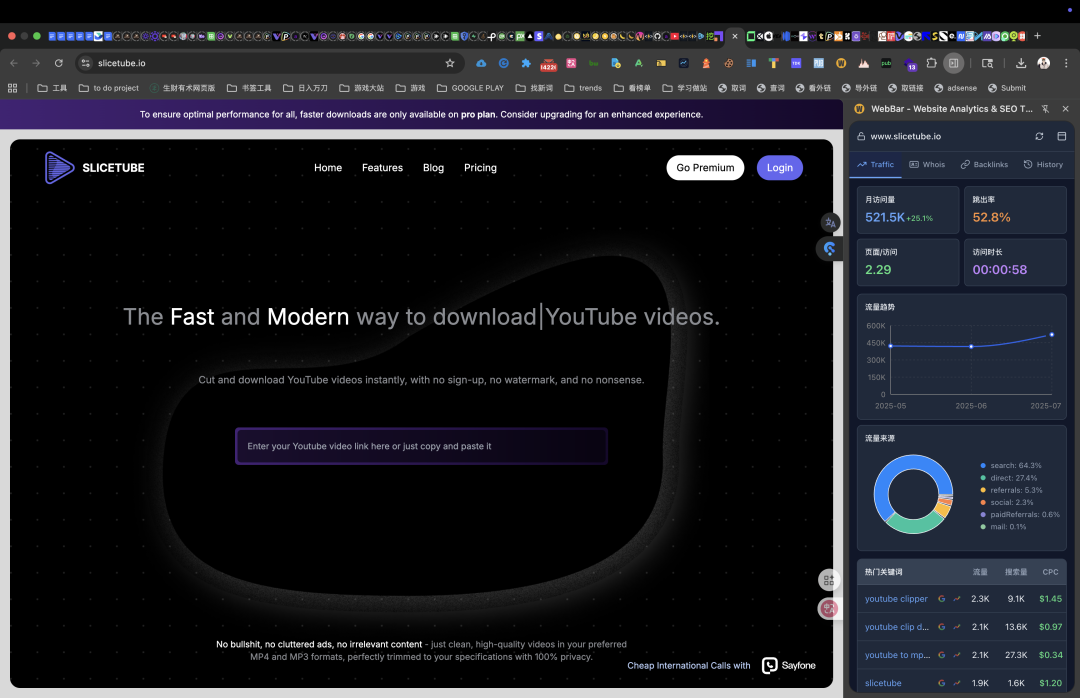Open the Pricing nav item

coord(480,167)
